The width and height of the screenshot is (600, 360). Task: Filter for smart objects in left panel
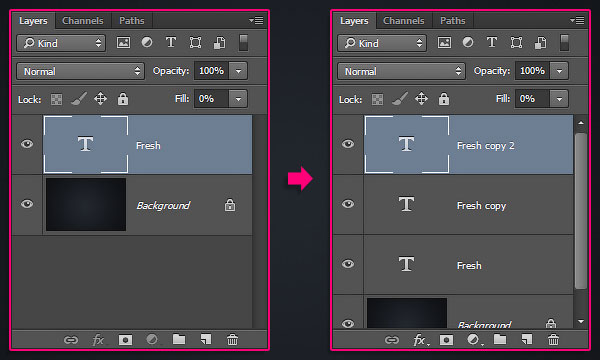[x=219, y=42]
